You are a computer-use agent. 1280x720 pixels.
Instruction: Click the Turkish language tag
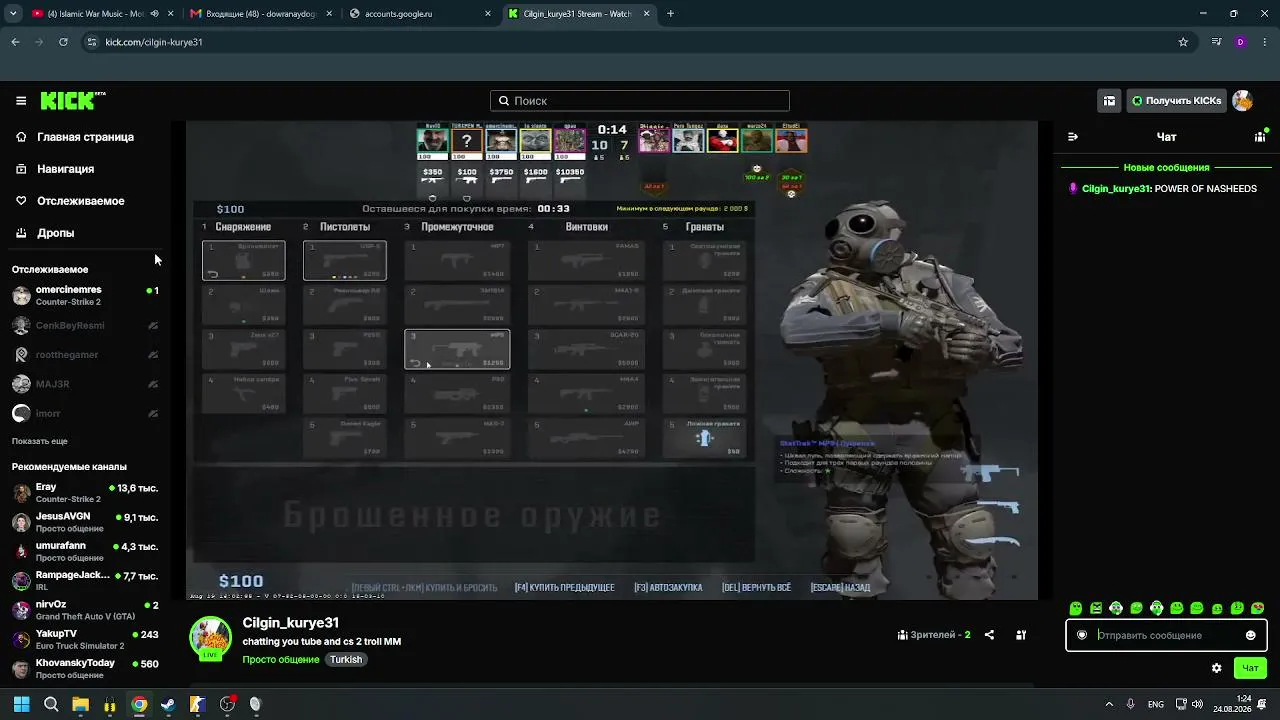(x=346, y=660)
